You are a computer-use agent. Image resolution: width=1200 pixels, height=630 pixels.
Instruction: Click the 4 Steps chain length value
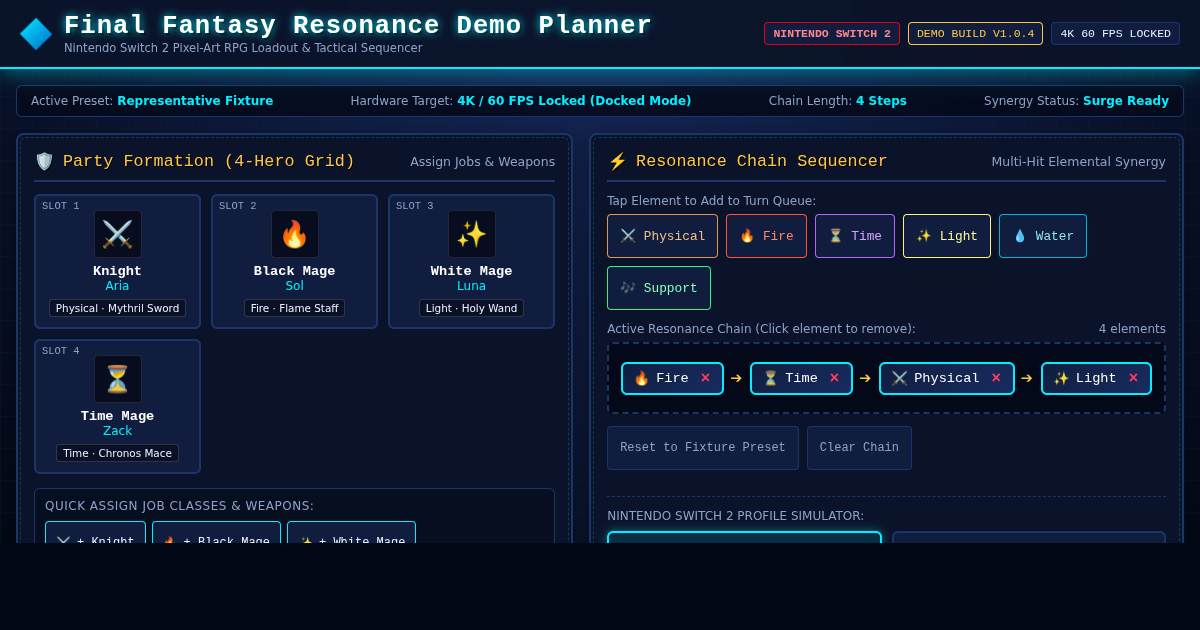click(x=881, y=101)
